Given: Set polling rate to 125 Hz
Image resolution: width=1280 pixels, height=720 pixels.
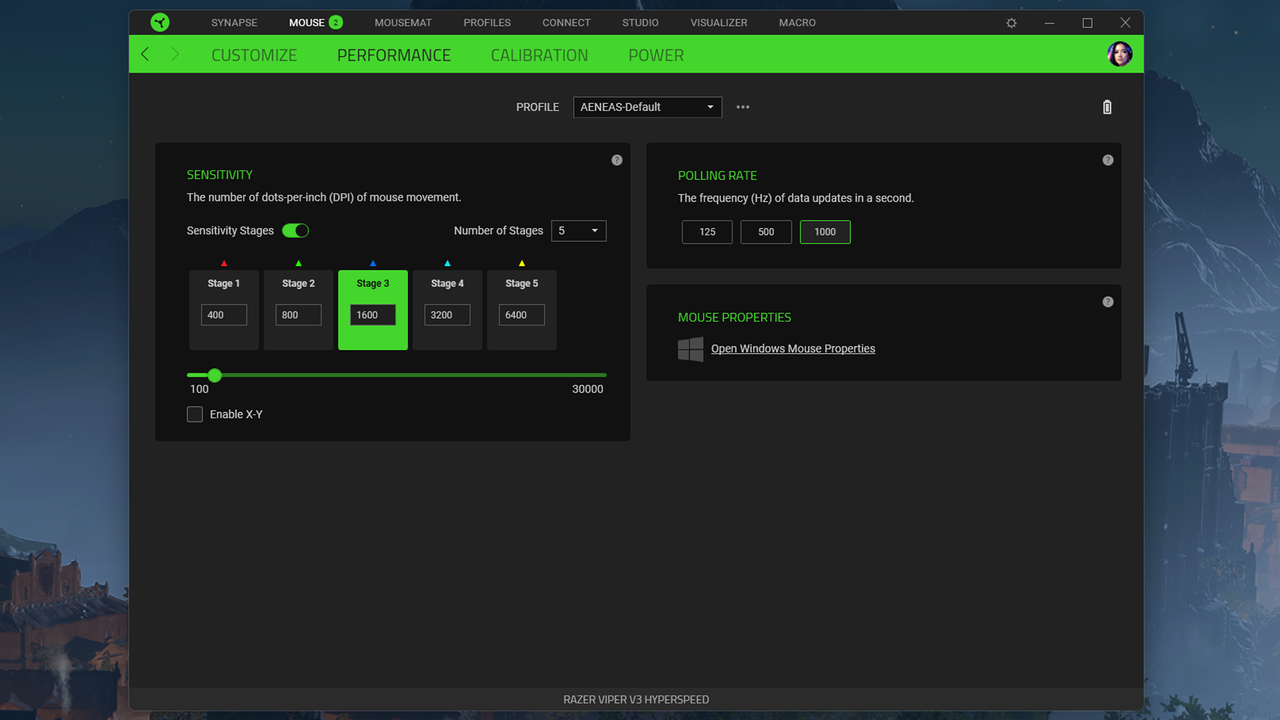Looking at the screenshot, I should click(707, 232).
